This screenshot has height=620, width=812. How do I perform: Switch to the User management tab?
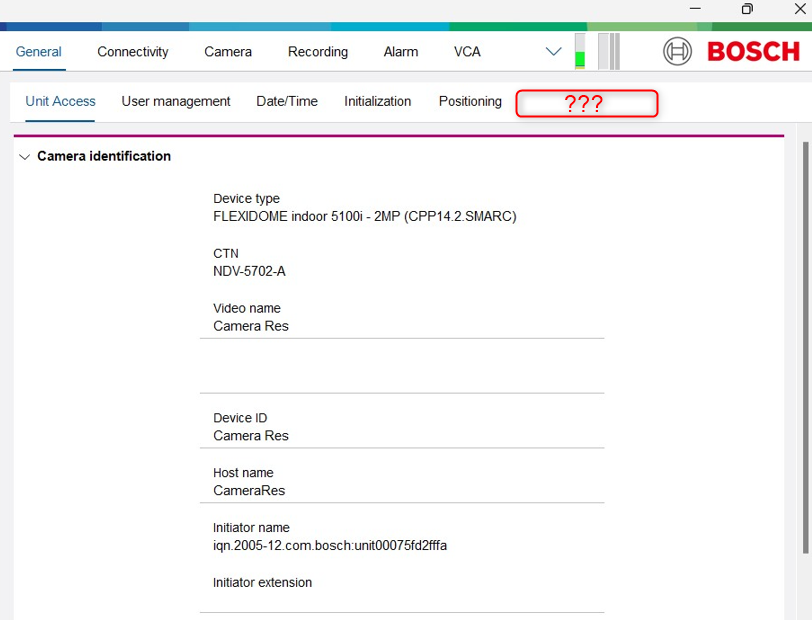pos(176,101)
